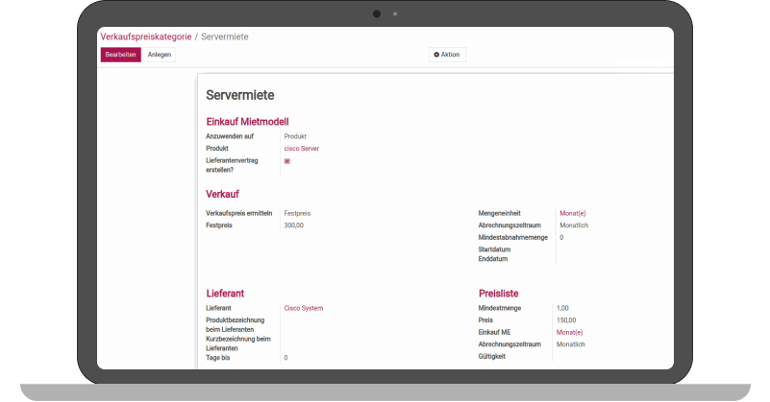Screen dimensions: 770x402
Task: Click the Bearbeiten button
Action: [120, 54]
